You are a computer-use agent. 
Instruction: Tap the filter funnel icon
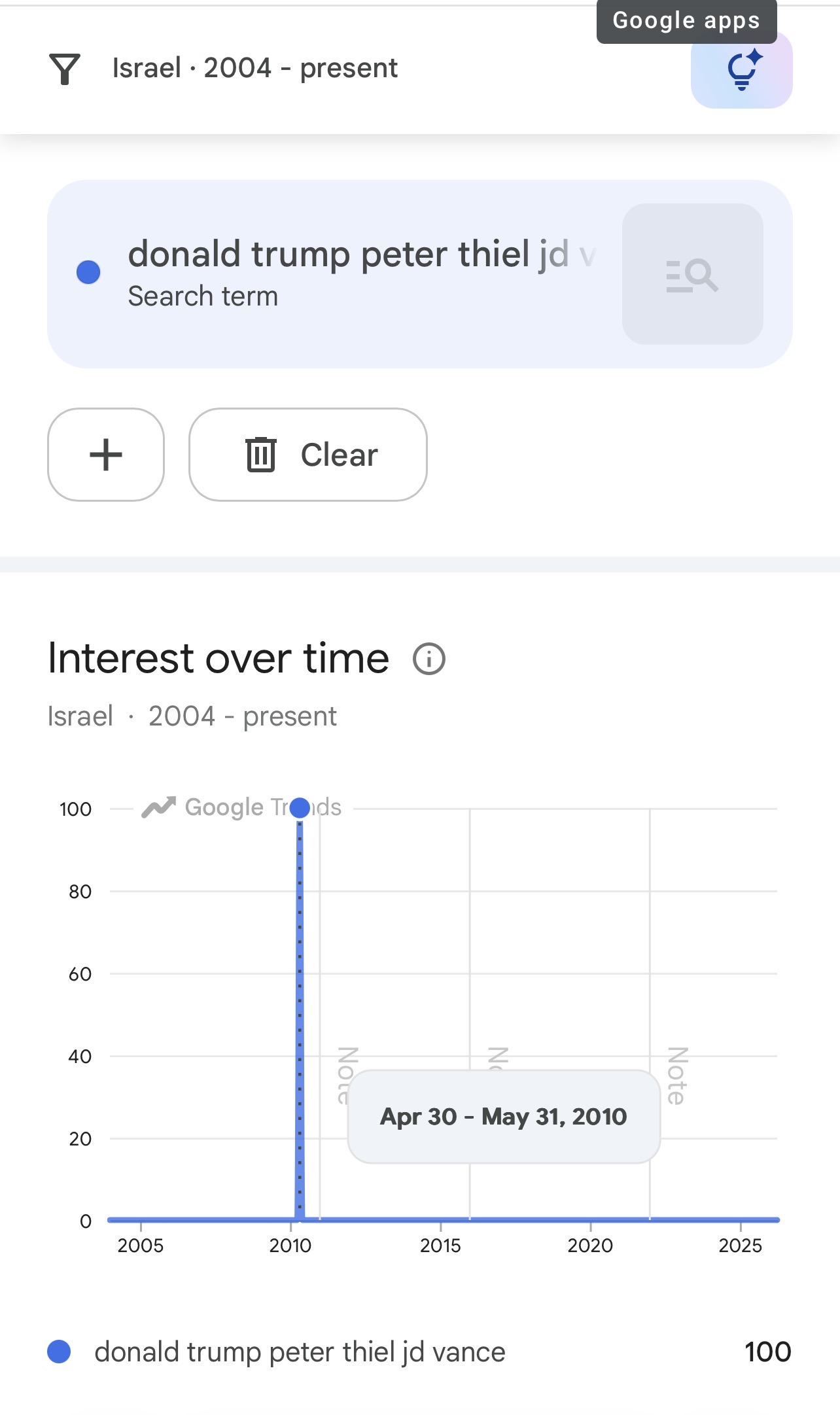click(x=64, y=69)
